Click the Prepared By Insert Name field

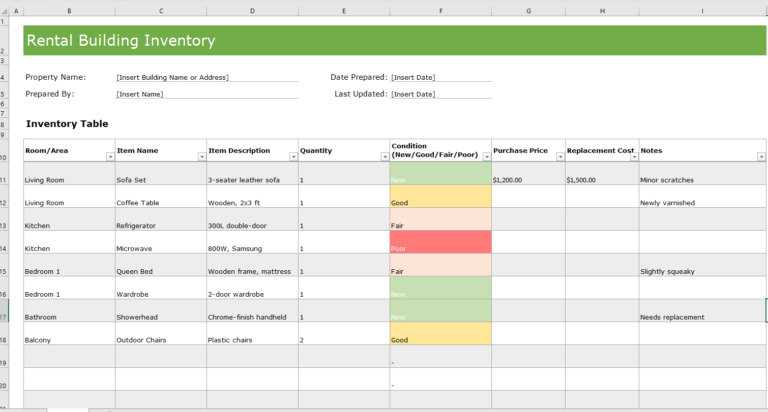[x=207, y=94]
